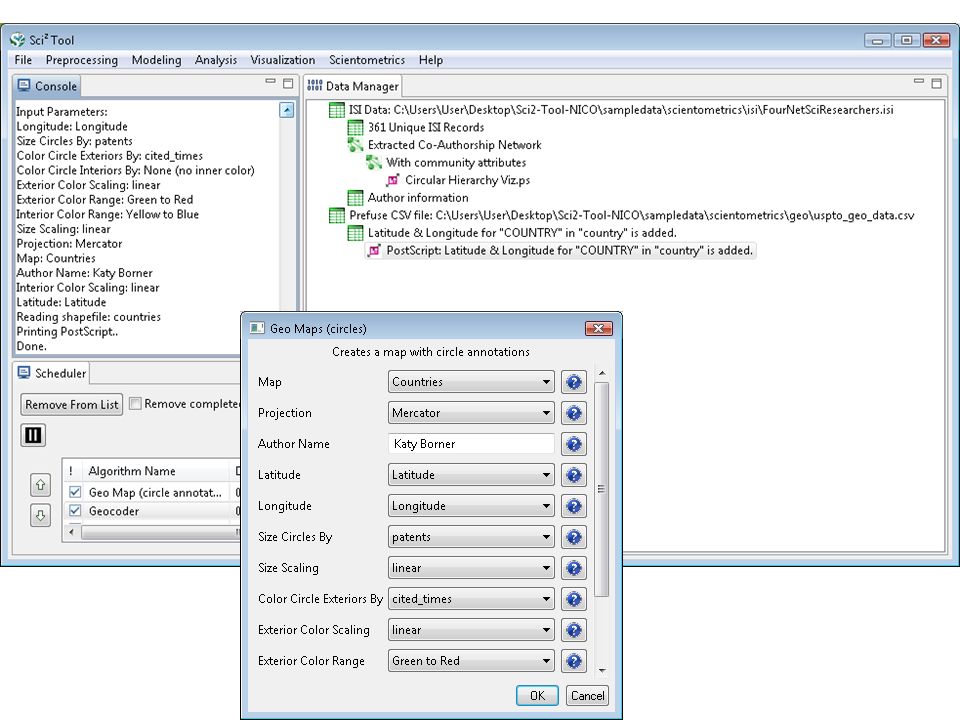
Task: Open help for the Map parameter
Action: [574, 382]
